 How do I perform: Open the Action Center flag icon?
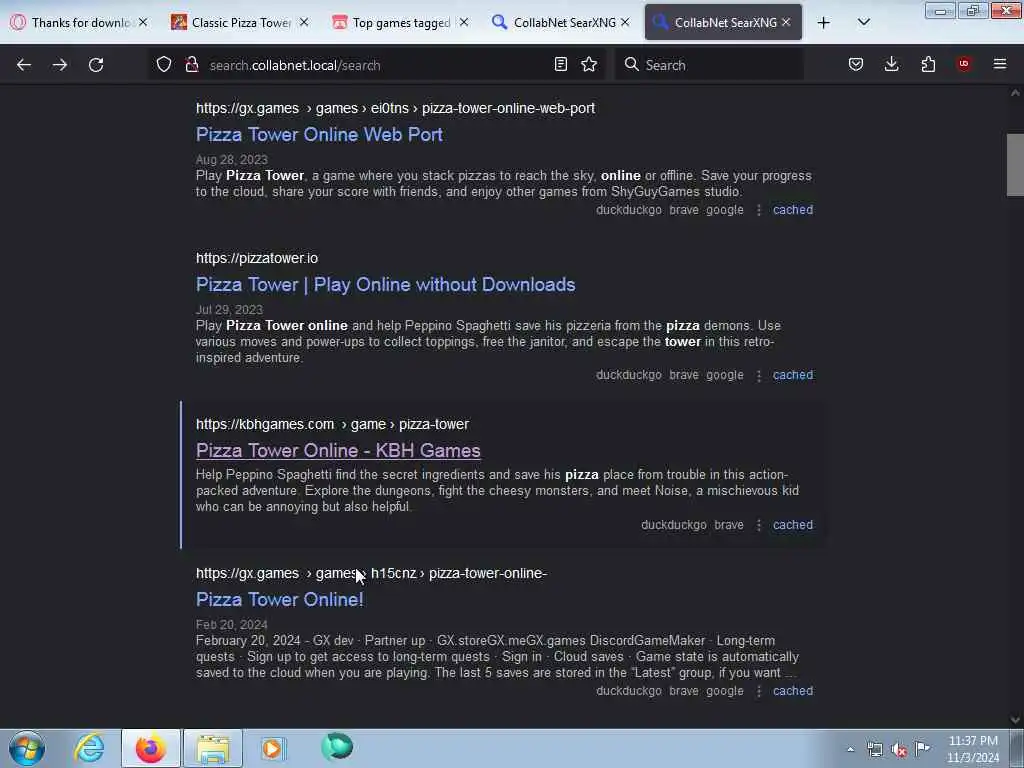pos(923,748)
